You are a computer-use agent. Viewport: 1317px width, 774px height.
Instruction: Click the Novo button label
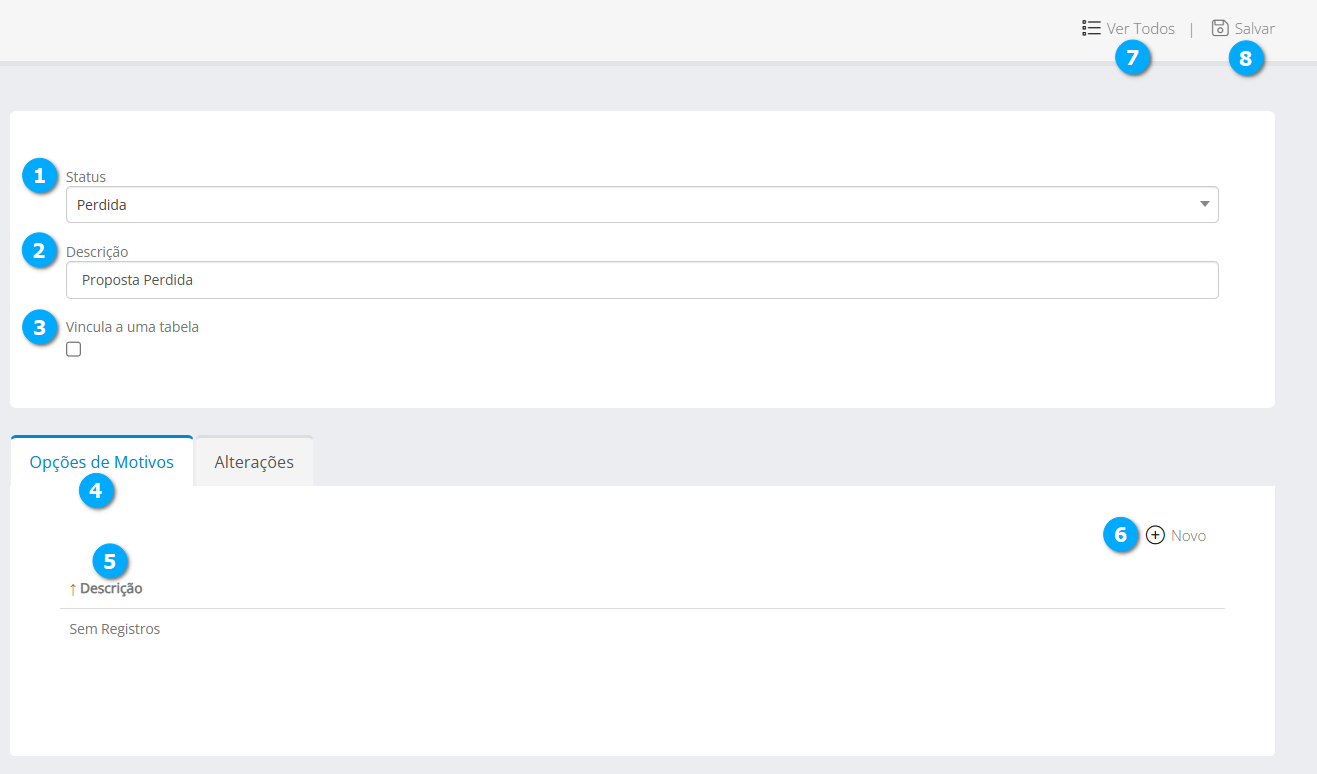tap(1188, 536)
